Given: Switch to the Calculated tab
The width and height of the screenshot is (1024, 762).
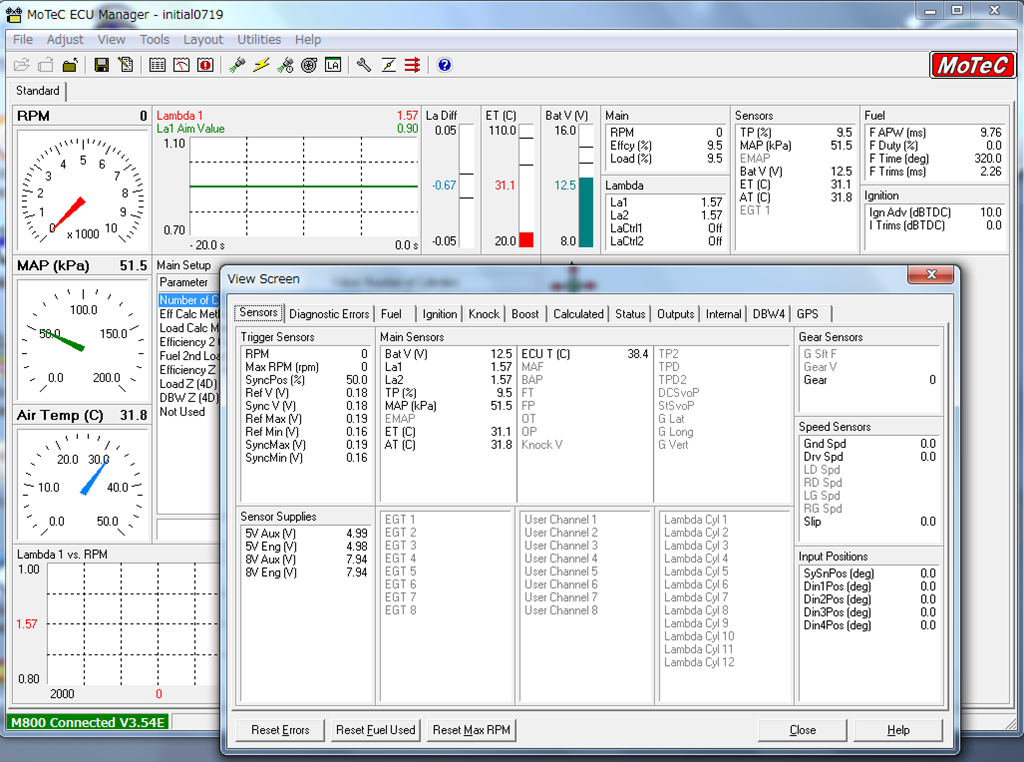Looking at the screenshot, I should pos(579,314).
